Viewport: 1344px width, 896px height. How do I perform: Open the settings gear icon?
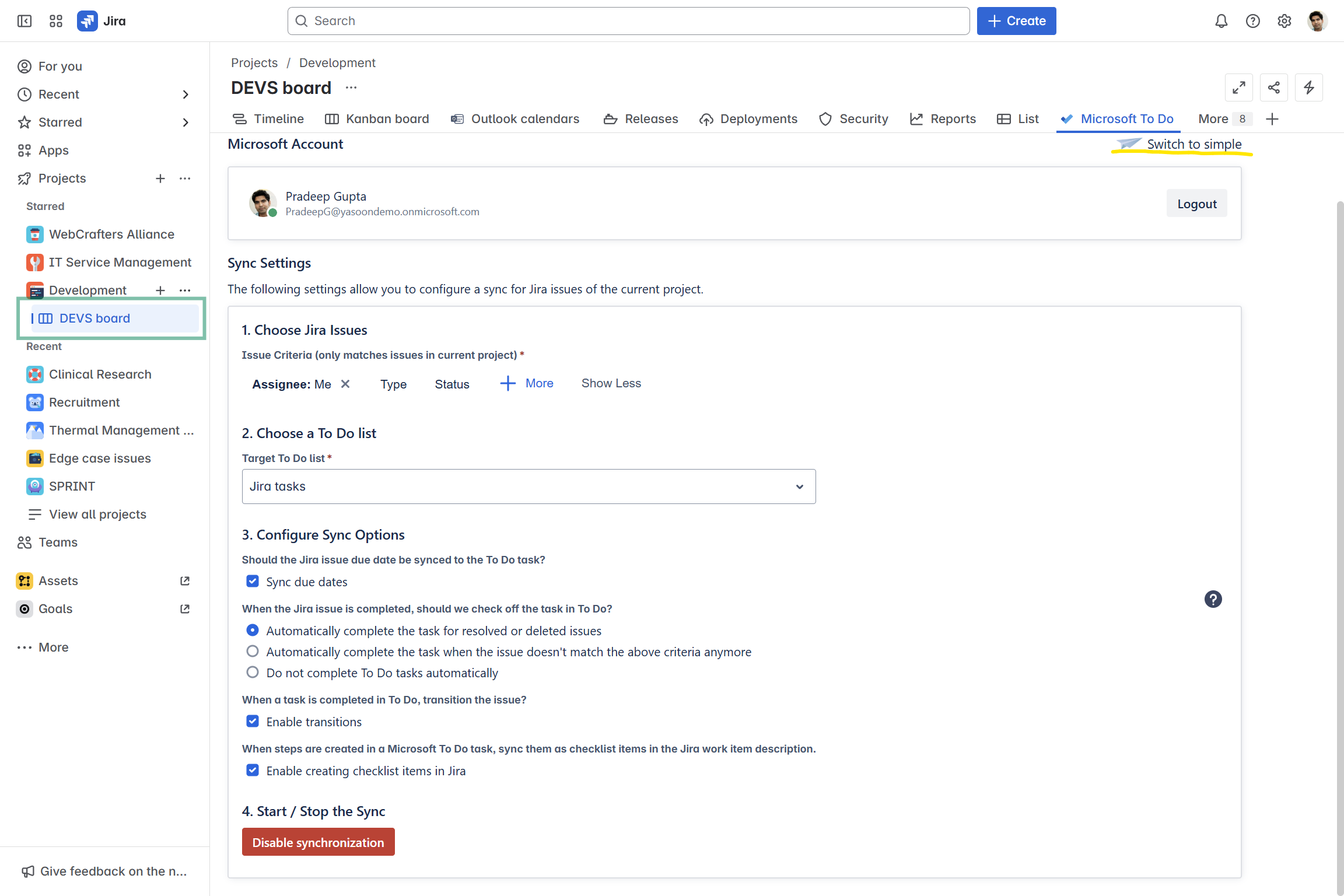coord(1284,21)
